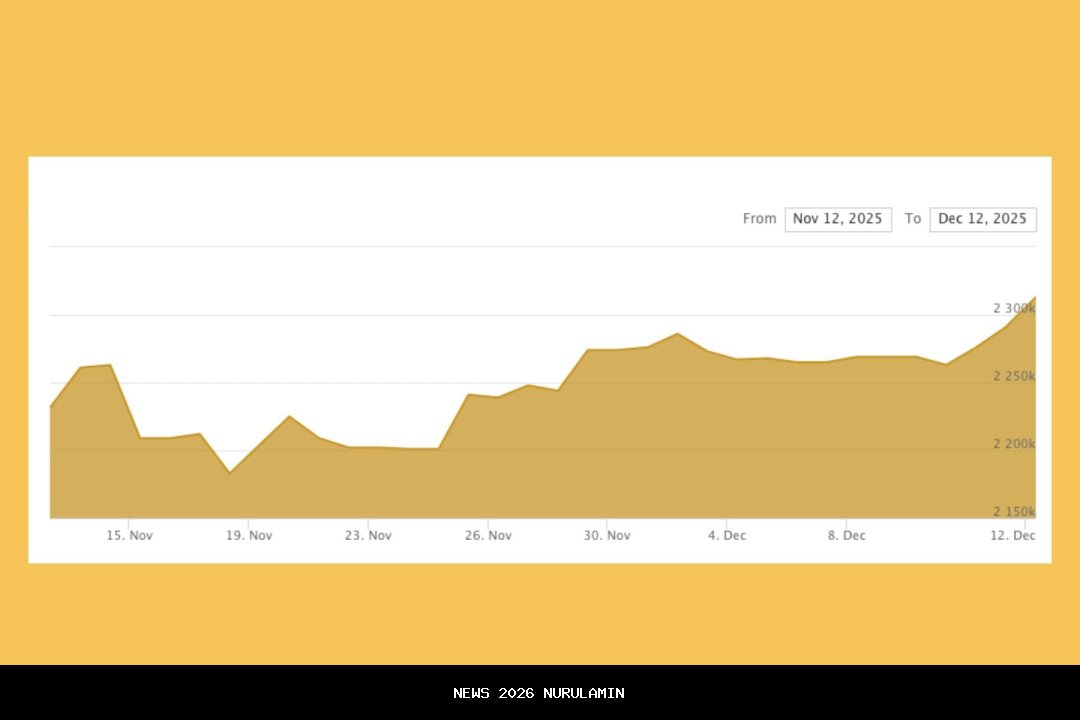Select the 8. Dec x-axis label

846,536
